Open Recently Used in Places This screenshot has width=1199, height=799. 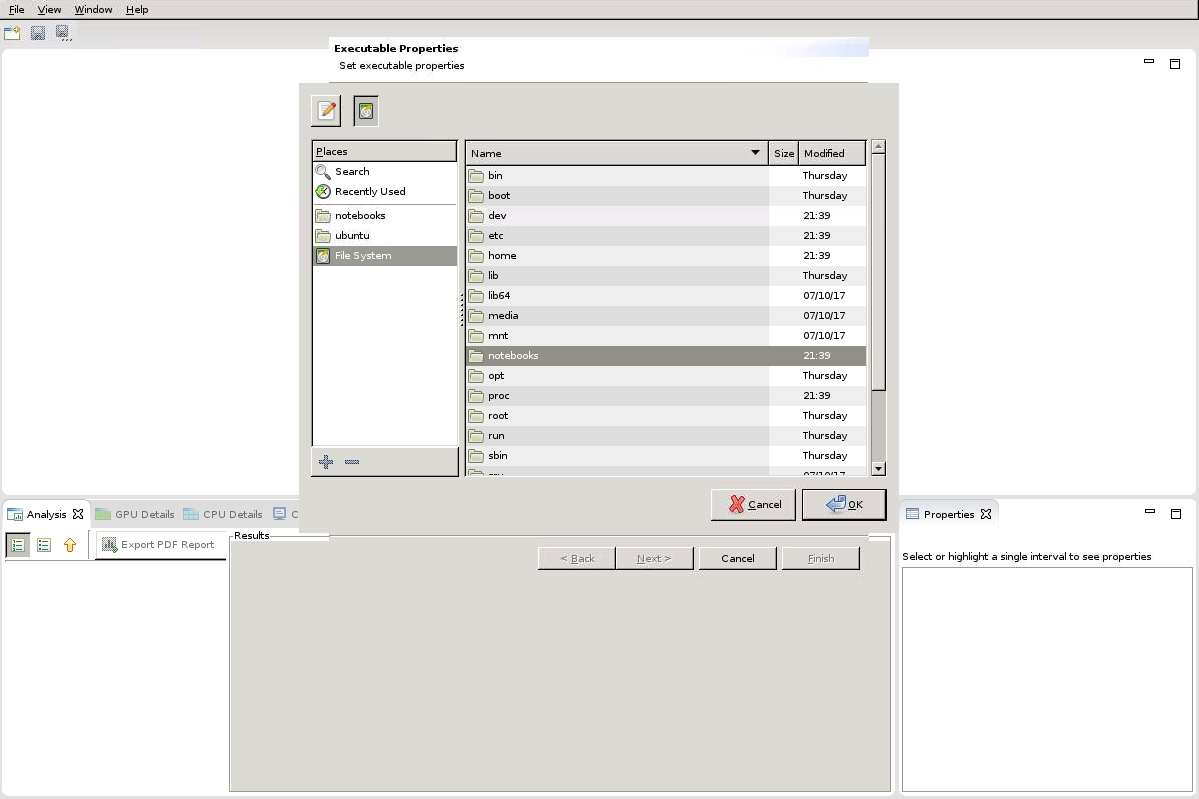pyautogui.click(x=369, y=192)
